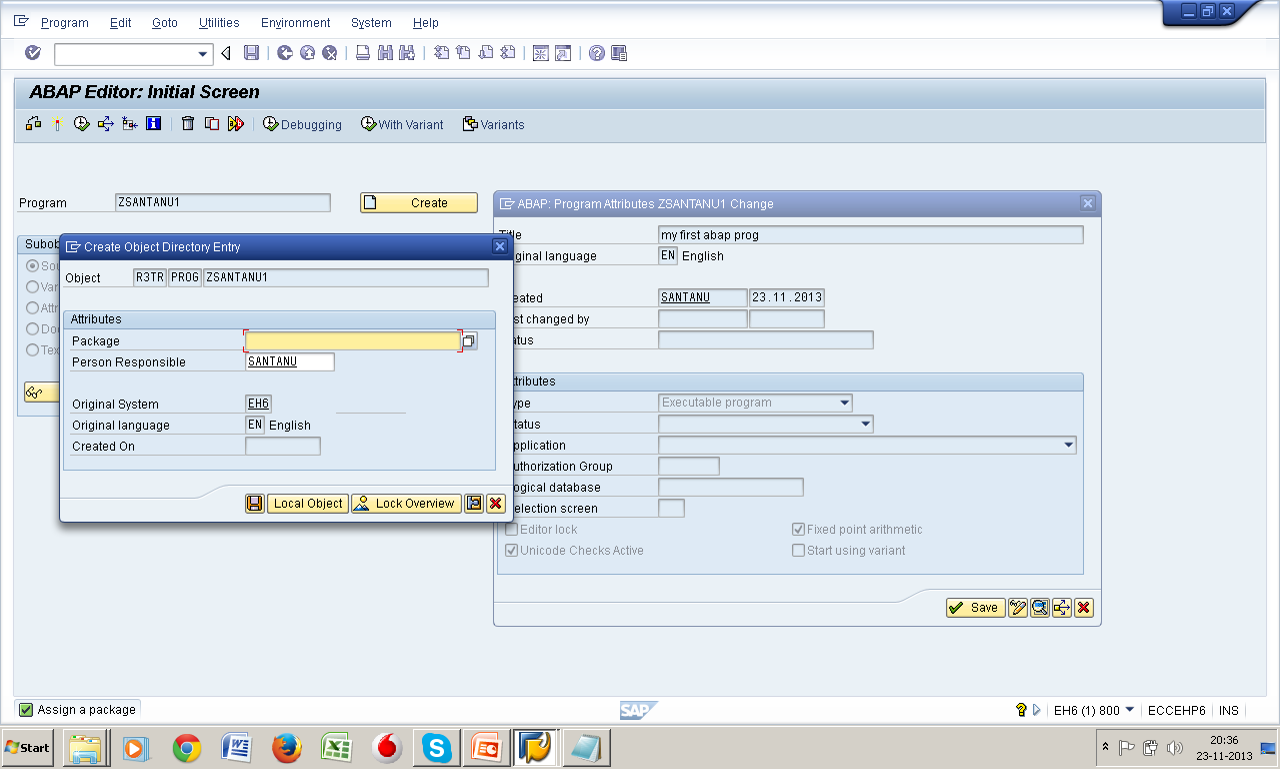
Task: Expand the status bar fields arrow
Action: coord(1037,710)
